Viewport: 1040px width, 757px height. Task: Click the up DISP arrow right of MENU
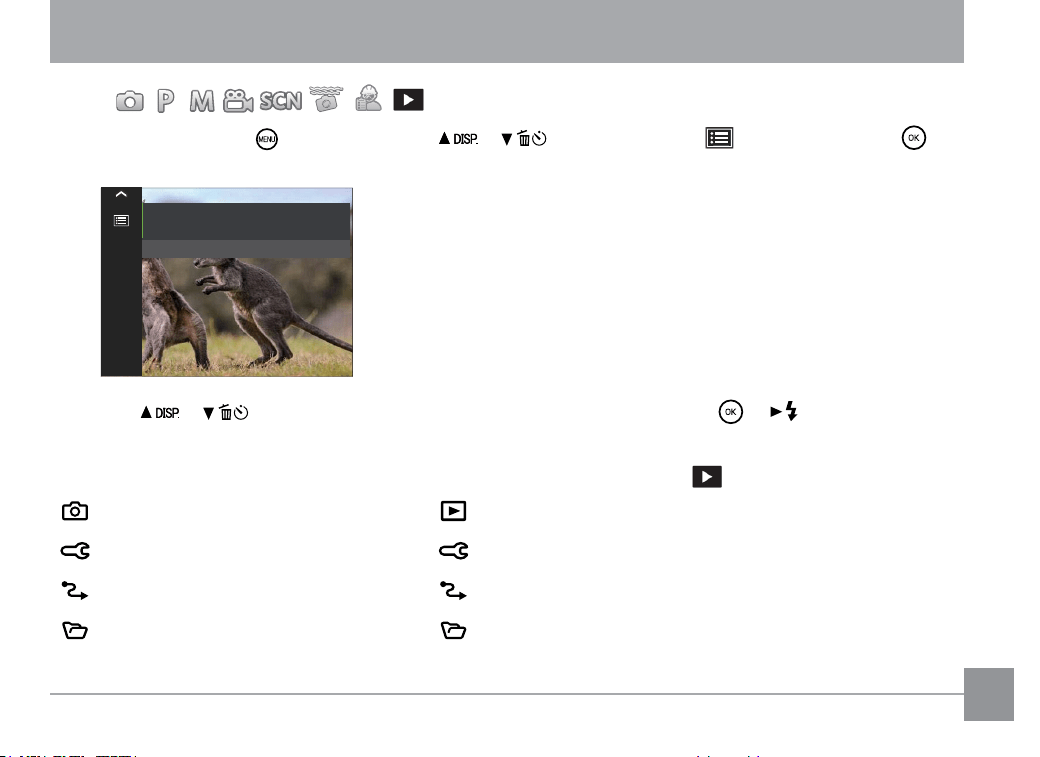[458, 139]
